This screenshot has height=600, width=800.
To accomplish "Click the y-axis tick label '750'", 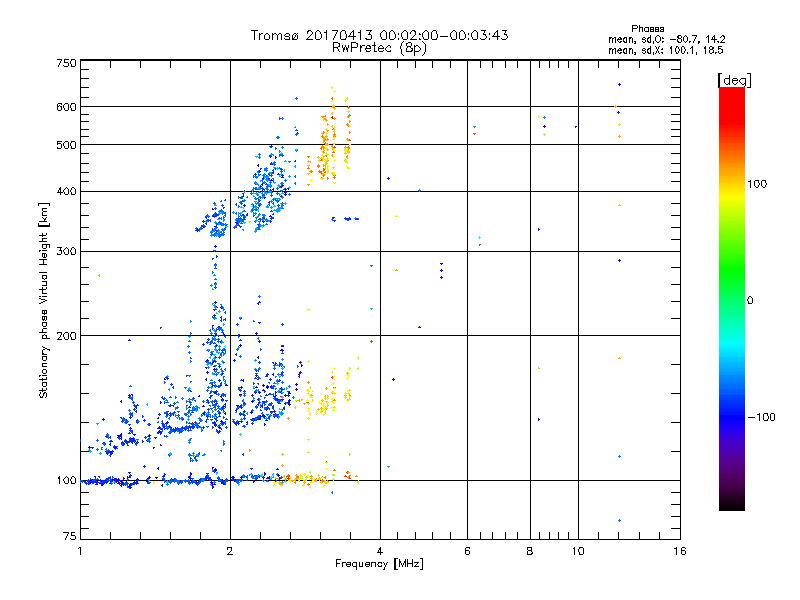I will tap(66, 63).
